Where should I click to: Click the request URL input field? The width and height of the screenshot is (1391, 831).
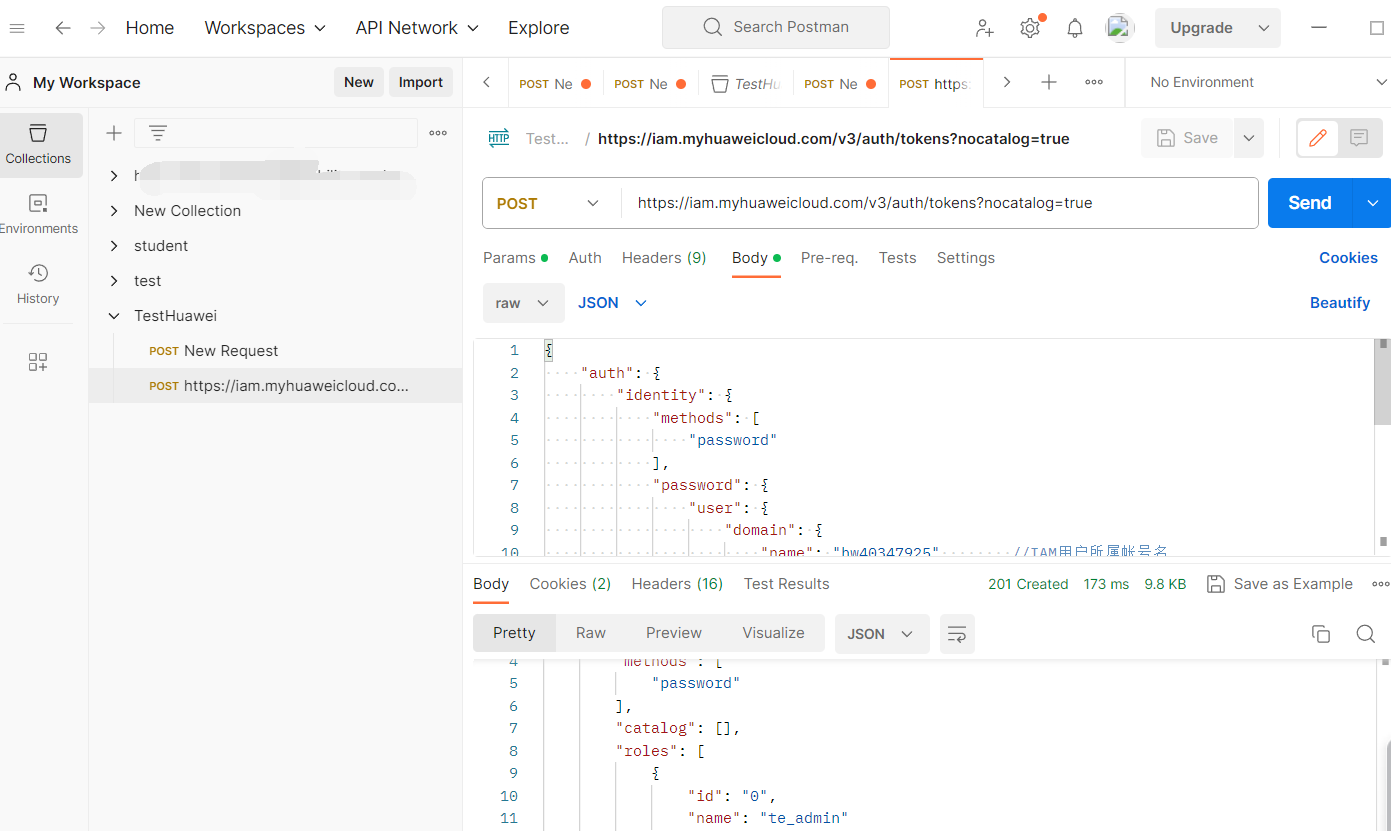coord(939,203)
